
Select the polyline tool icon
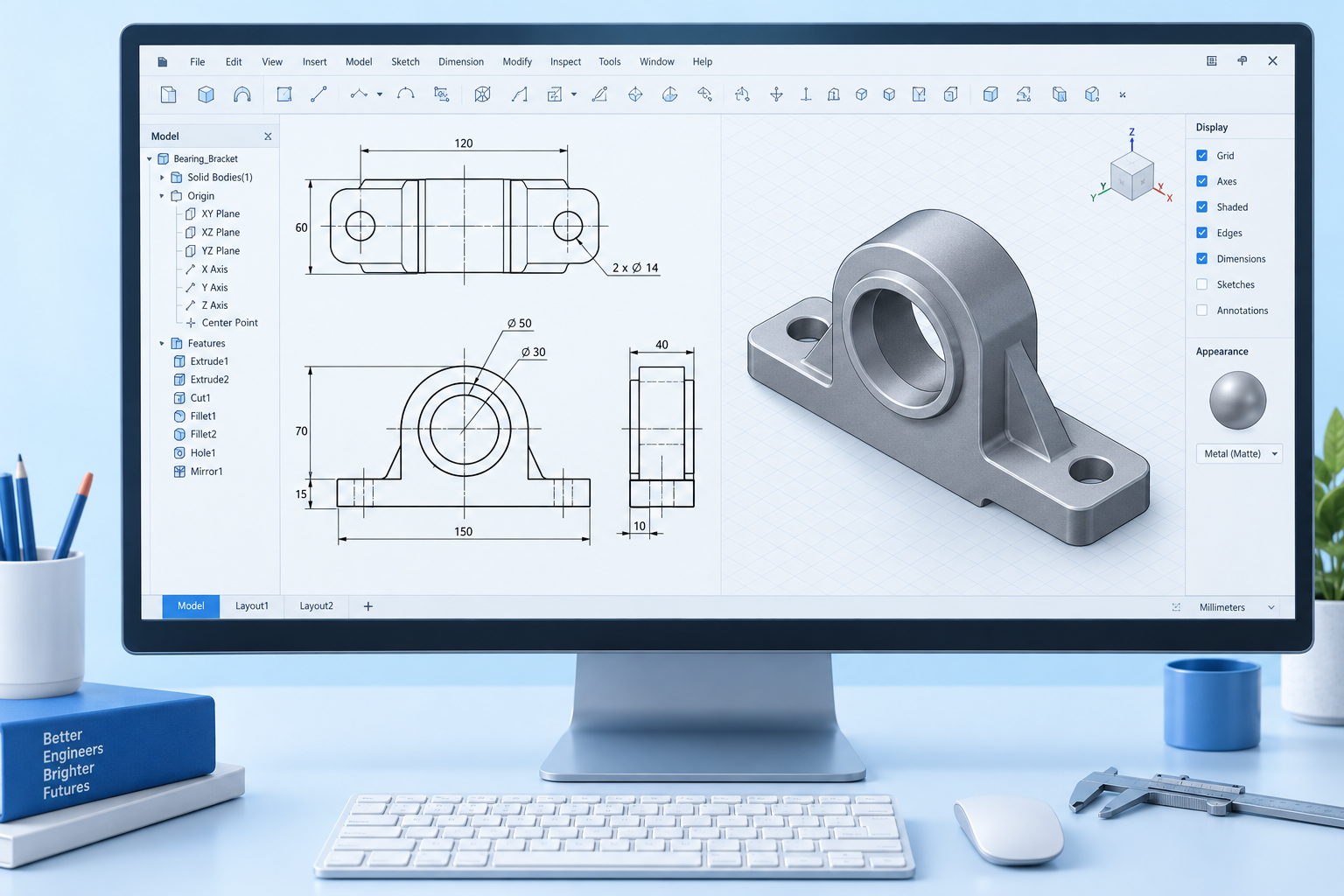point(359,94)
